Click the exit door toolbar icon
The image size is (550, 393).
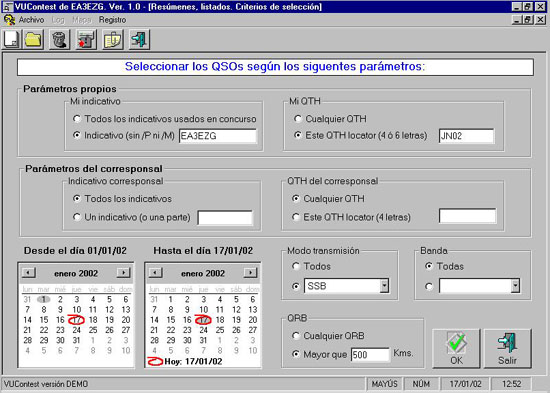pyautogui.click(x=139, y=39)
